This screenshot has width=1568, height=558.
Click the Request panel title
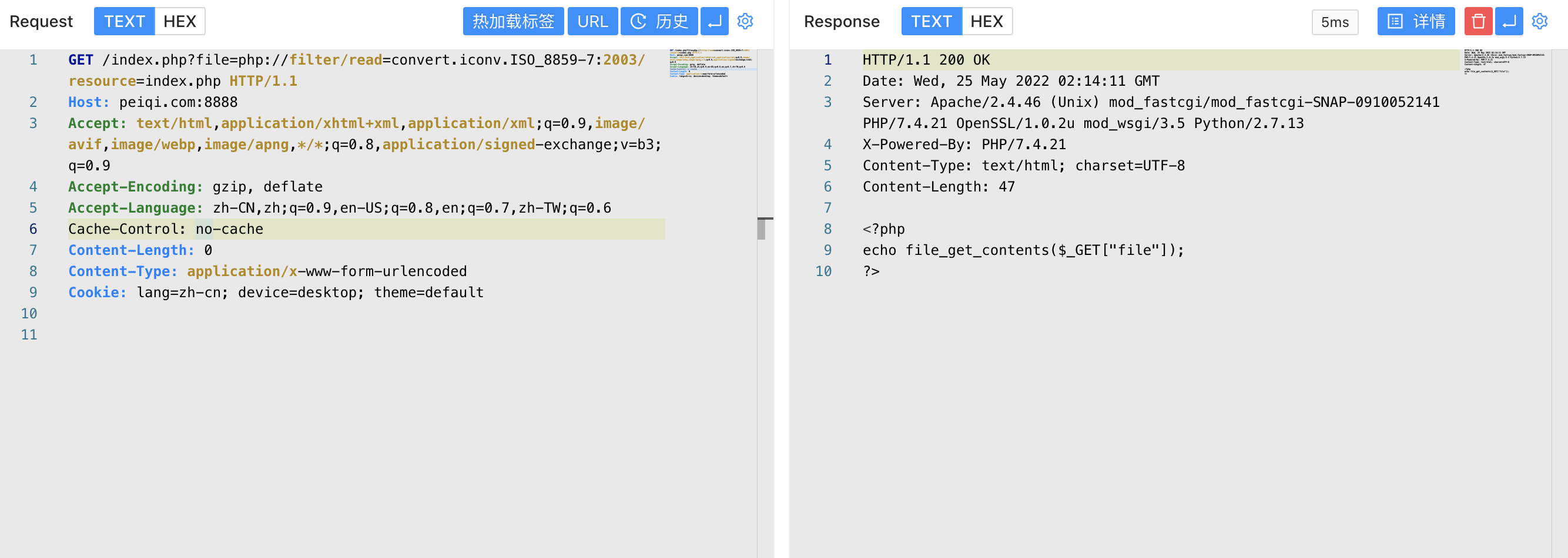pyautogui.click(x=41, y=21)
